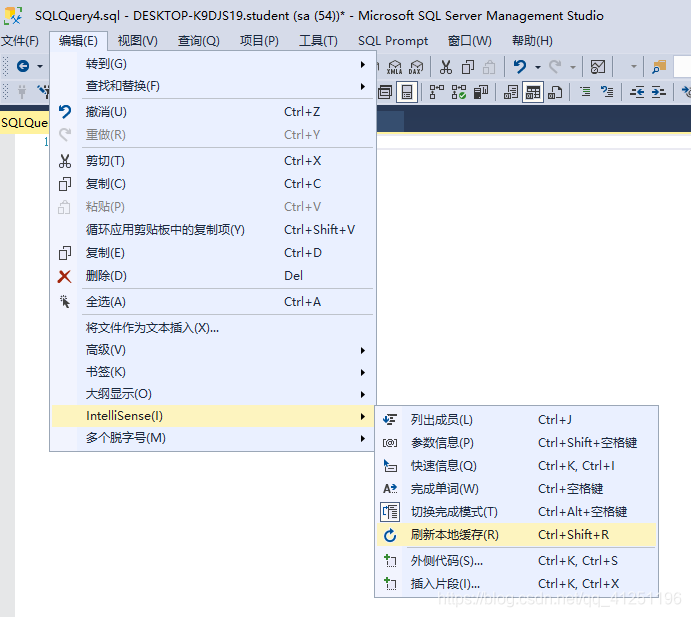Expand the 高级(V) submenu
This screenshot has height=617, width=691.
coord(363,350)
